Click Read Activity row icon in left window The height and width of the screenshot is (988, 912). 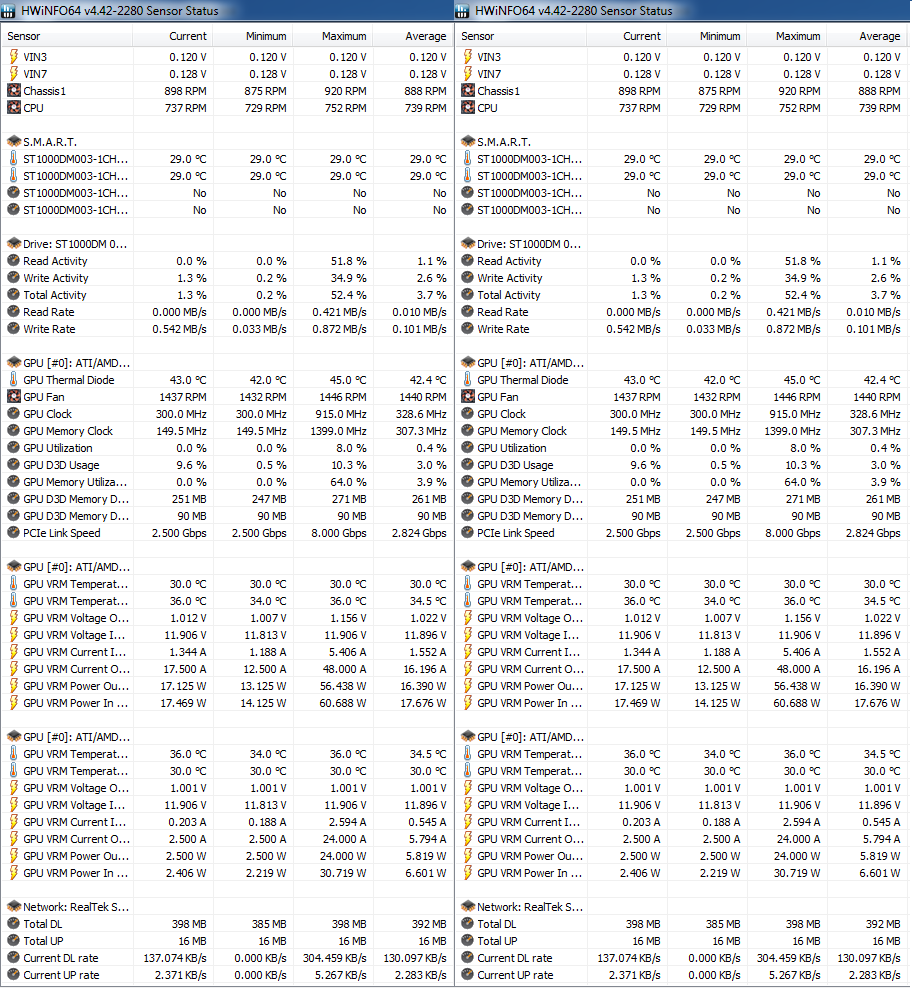[14, 261]
